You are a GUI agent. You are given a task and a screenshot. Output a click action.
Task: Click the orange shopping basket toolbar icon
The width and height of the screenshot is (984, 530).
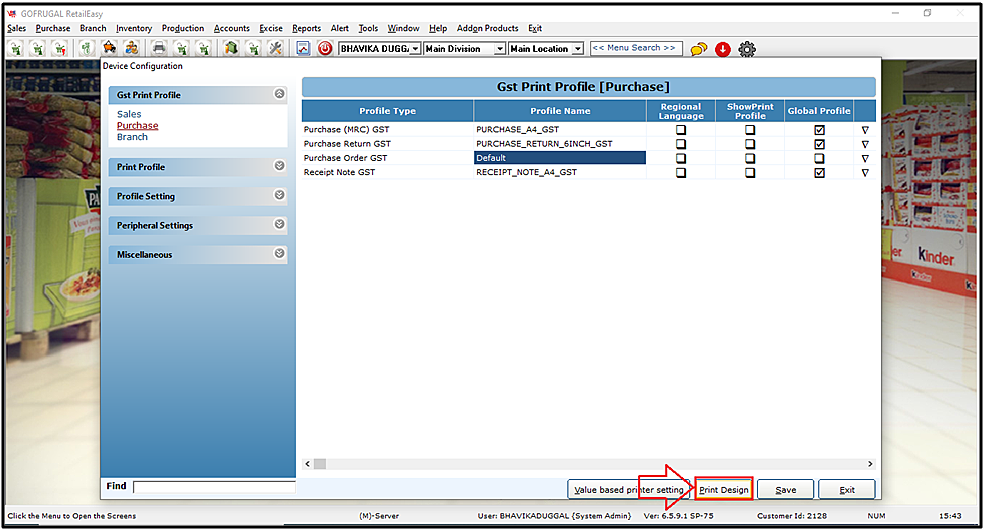pos(109,48)
